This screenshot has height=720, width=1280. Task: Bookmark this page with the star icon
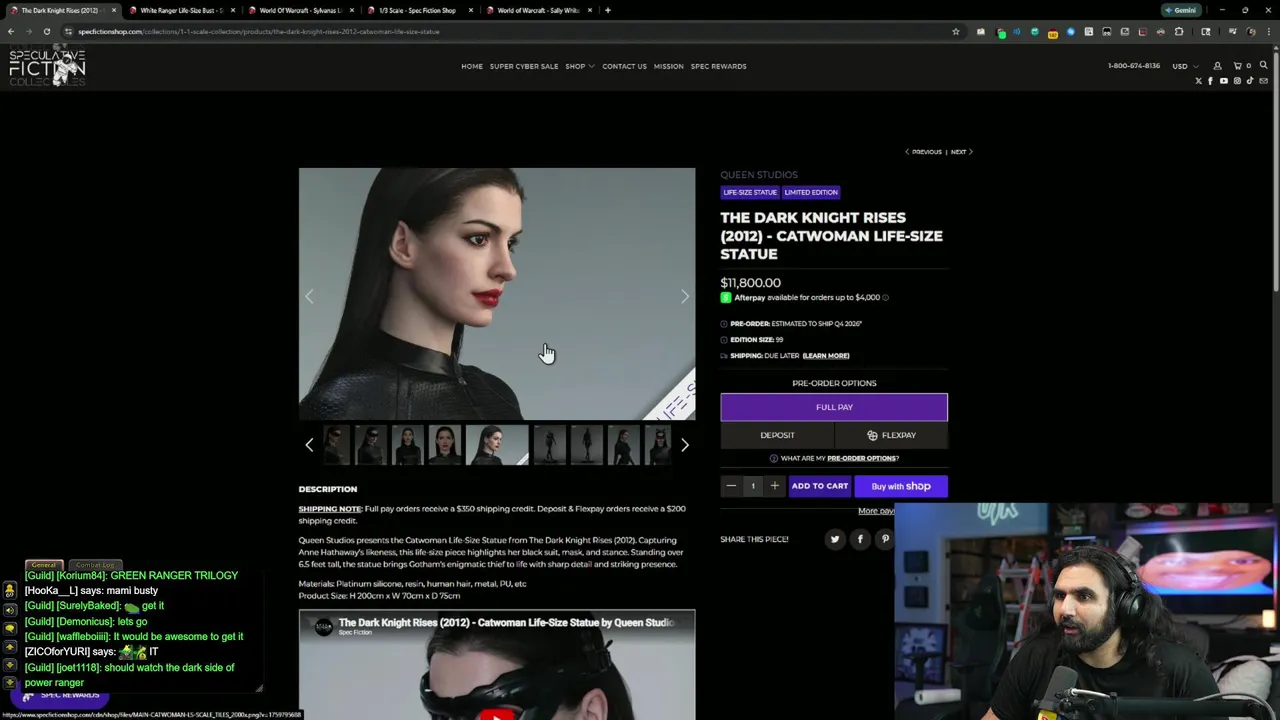pos(956,31)
